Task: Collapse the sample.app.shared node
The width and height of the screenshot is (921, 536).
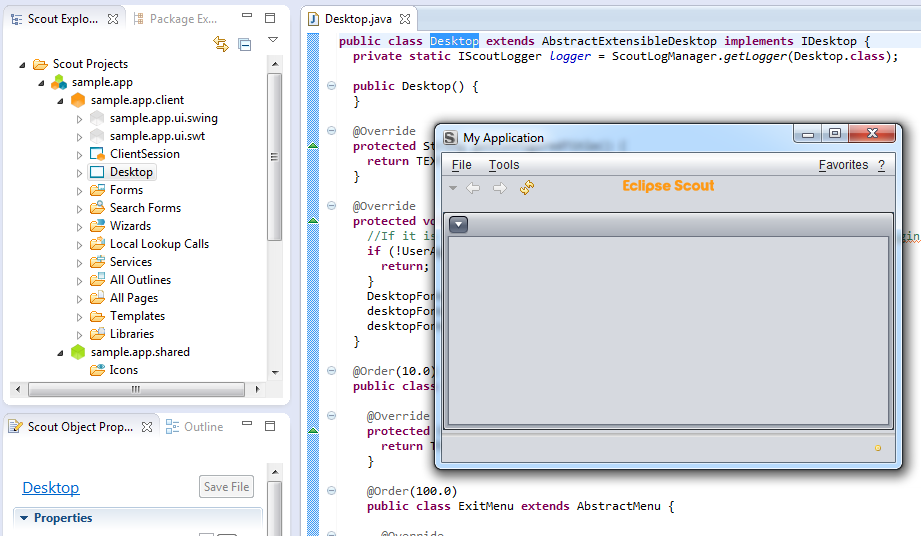Action: (x=60, y=353)
